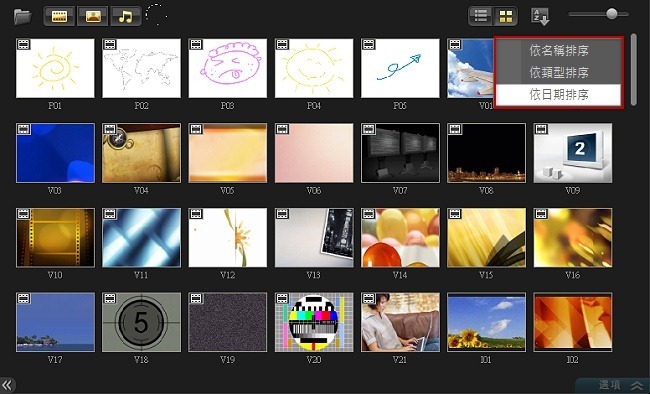Open the add media folder icon

coord(22,17)
